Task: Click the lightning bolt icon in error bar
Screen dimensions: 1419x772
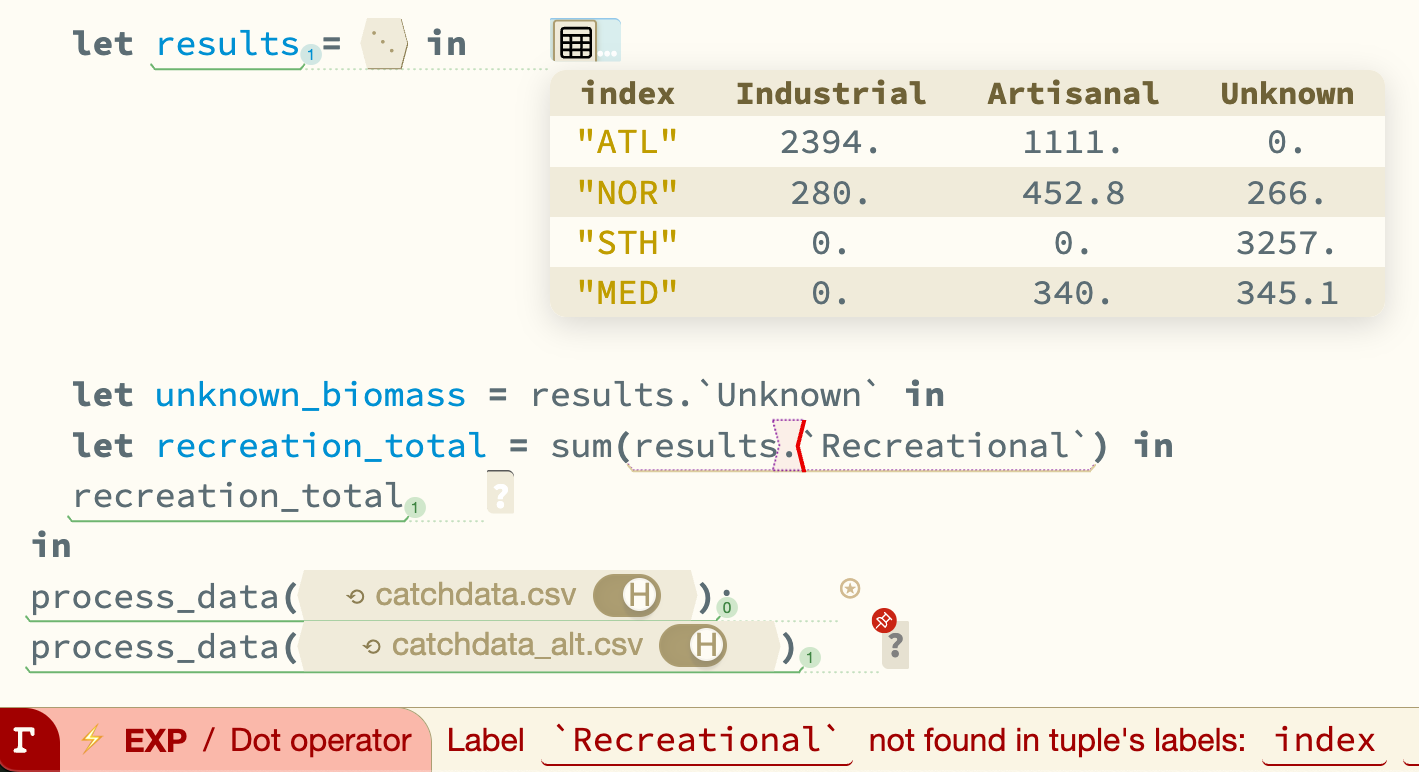Action: click(92, 740)
